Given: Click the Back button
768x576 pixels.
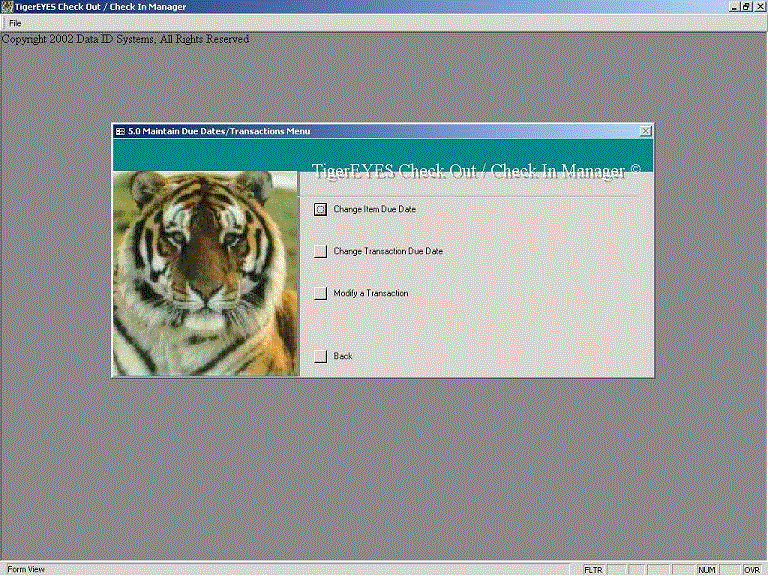Looking at the screenshot, I should [320, 356].
